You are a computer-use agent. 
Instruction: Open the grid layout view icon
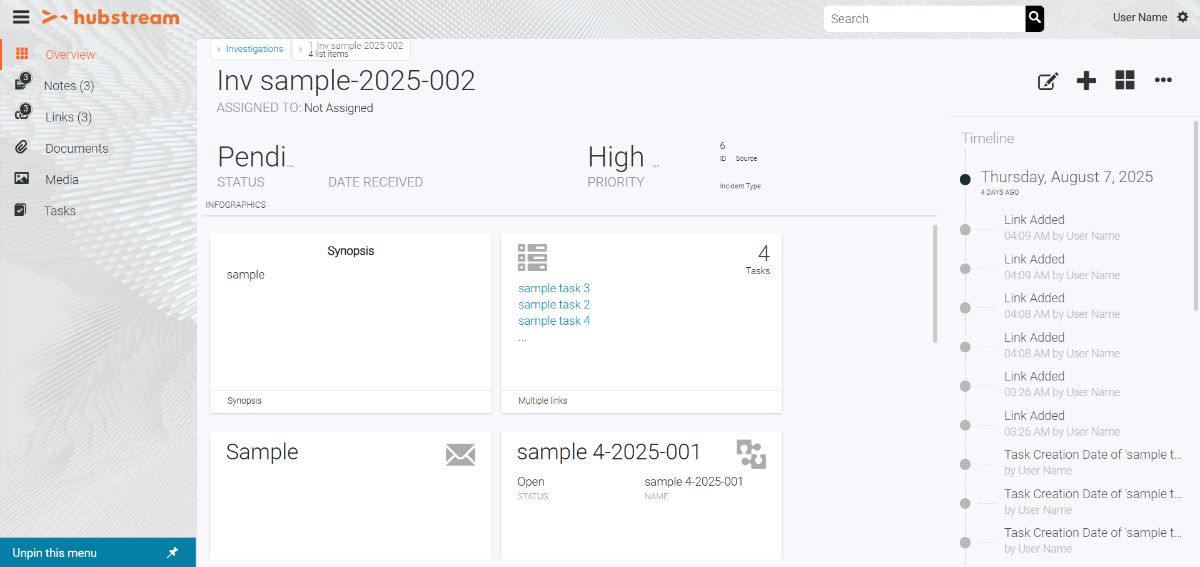[1125, 81]
